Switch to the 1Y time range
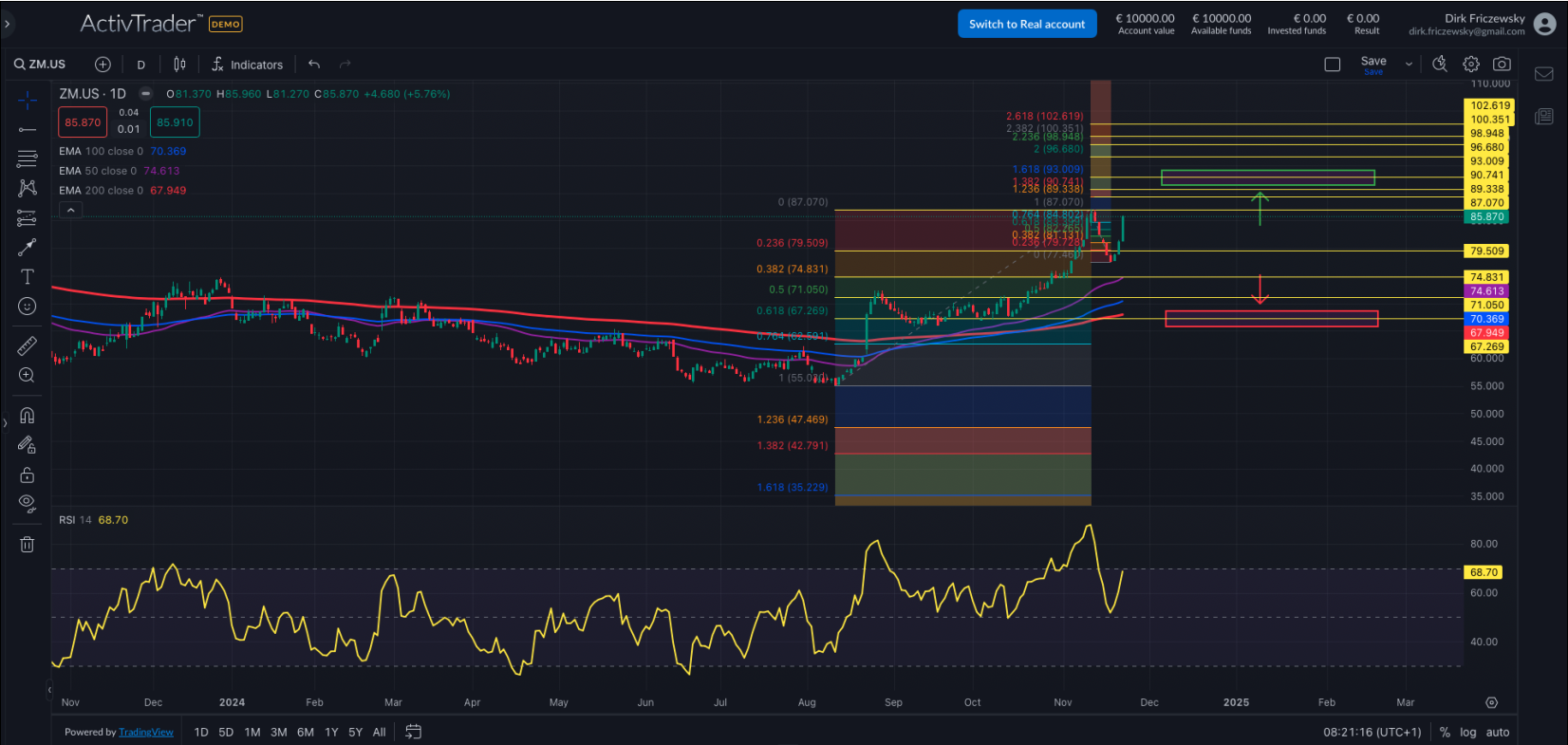This screenshot has height=745, width=1568. tap(331, 732)
